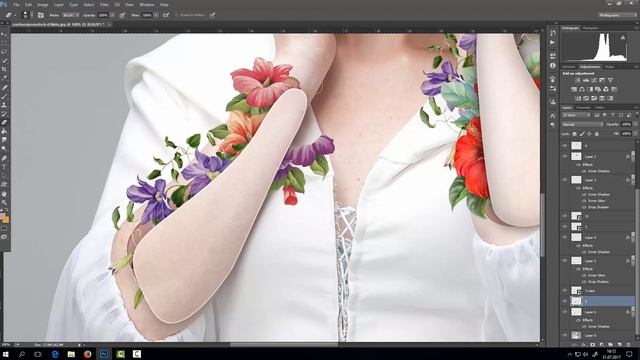Click the canvas vertical scrollbar

coord(542,224)
